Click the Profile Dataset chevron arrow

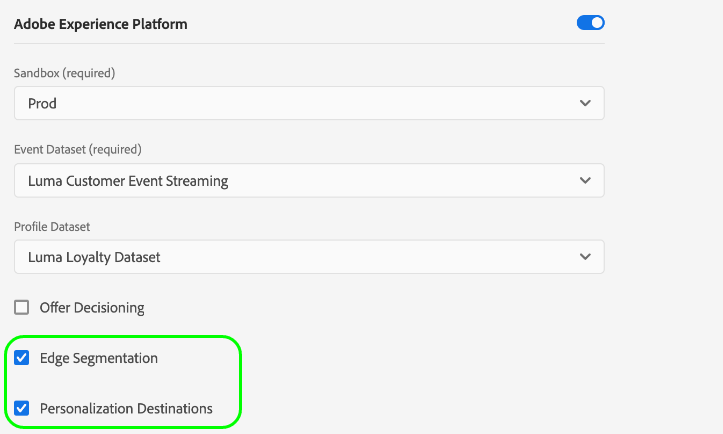point(585,257)
